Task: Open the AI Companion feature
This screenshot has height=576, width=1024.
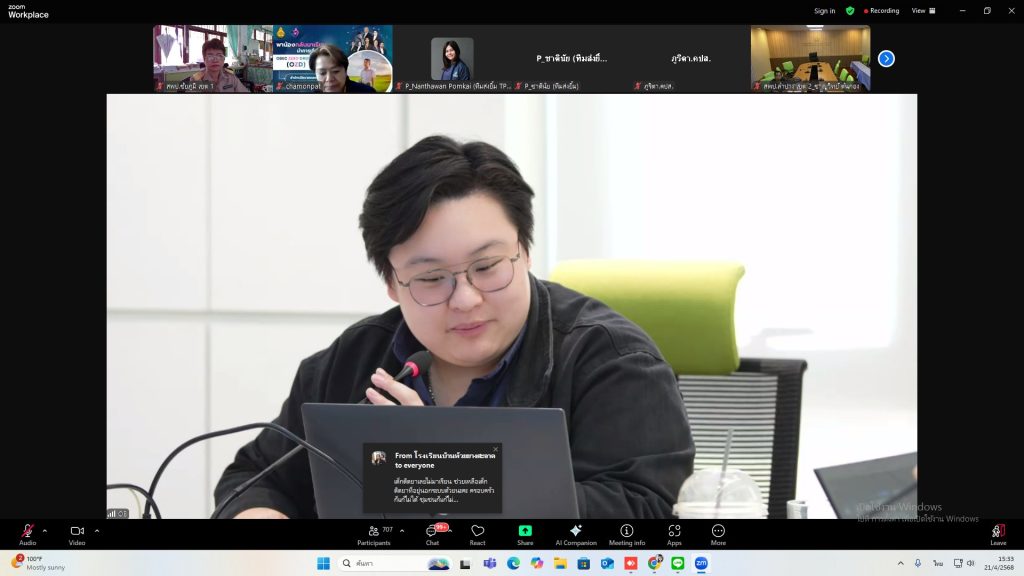Action: 576,534
